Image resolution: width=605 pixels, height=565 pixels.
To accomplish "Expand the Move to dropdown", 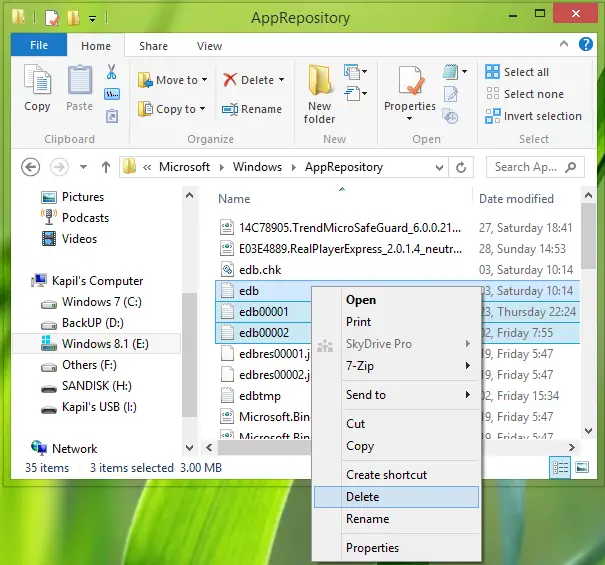I will [x=205, y=80].
